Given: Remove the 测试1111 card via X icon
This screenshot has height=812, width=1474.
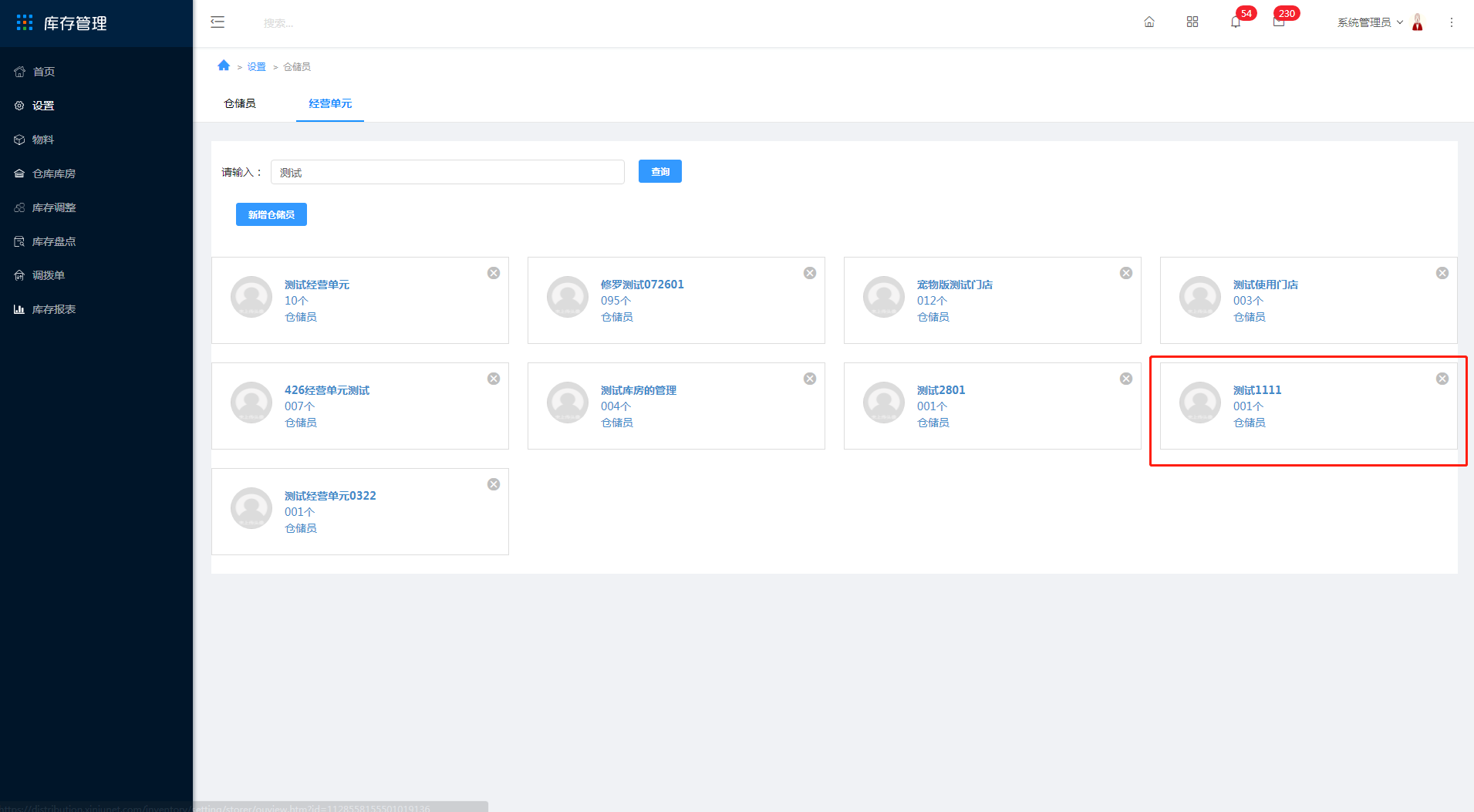Looking at the screenshot, I should click(1442, 379).
